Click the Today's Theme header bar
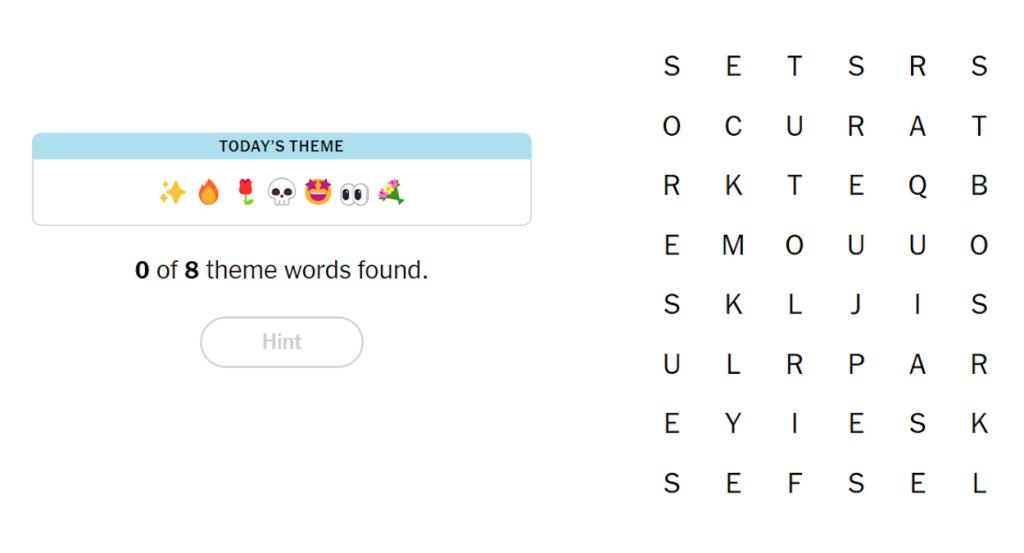Image resolution: width=1024 pixels, height=553 pixels. 281,146
